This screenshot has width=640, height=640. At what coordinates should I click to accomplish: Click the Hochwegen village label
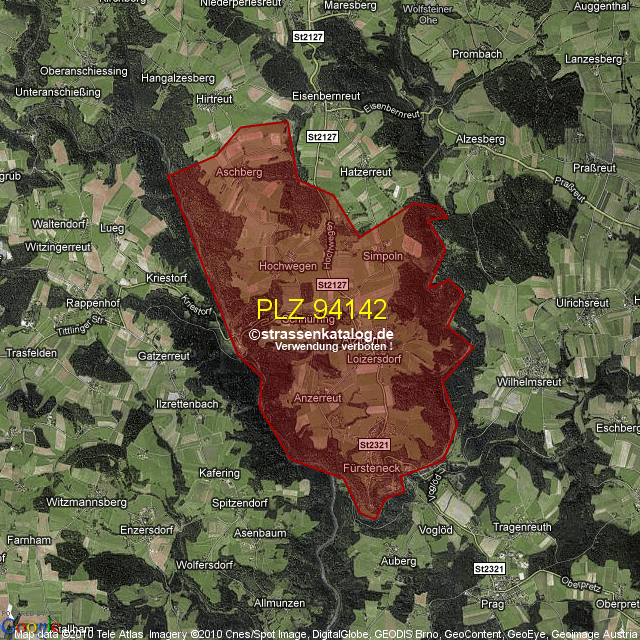(x=287, y=266)
